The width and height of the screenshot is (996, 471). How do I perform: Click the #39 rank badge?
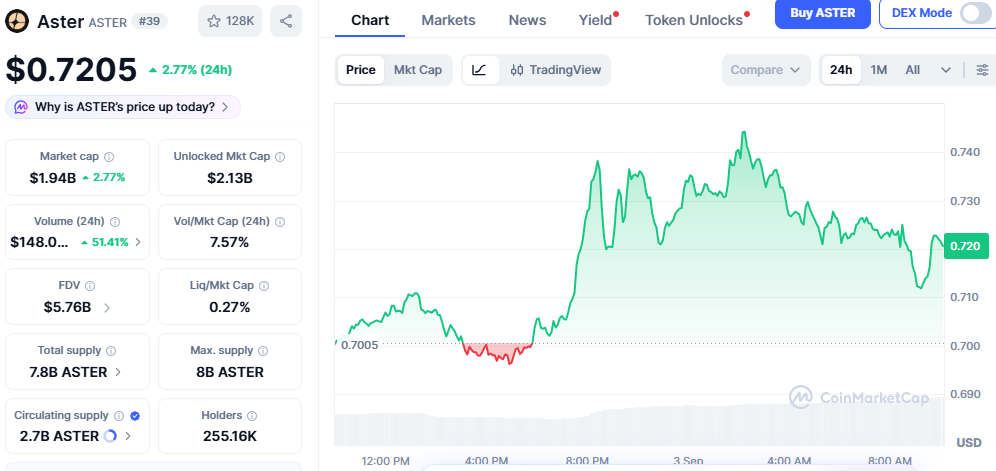(x=150, y=21)
